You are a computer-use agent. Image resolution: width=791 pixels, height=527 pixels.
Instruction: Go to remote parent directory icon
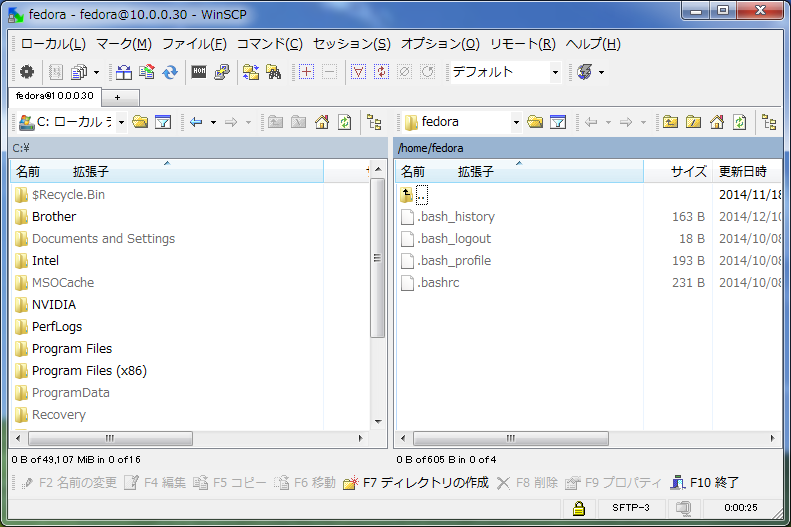[670, 122]
